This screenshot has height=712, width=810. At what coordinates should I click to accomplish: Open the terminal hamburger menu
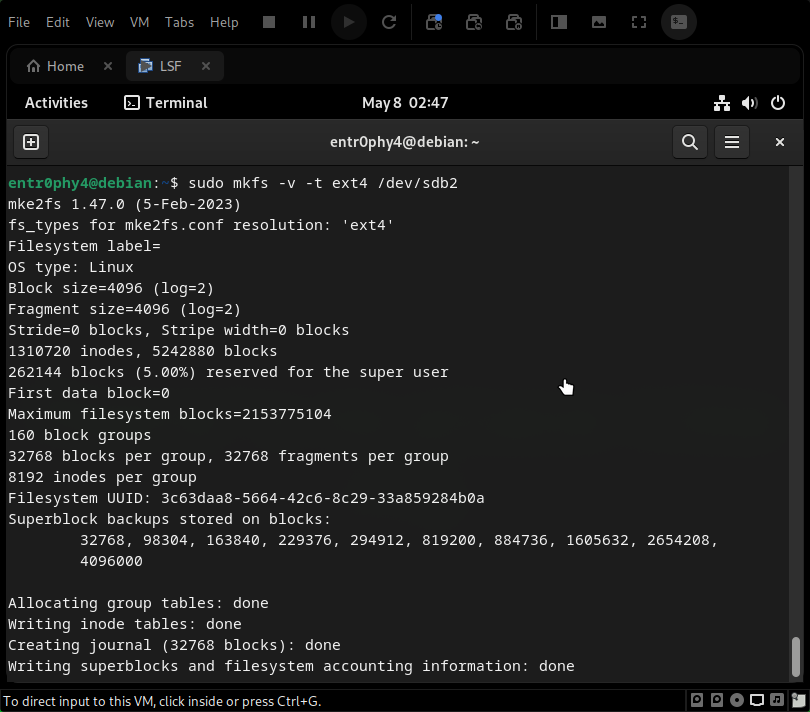[x=731, y=142]
